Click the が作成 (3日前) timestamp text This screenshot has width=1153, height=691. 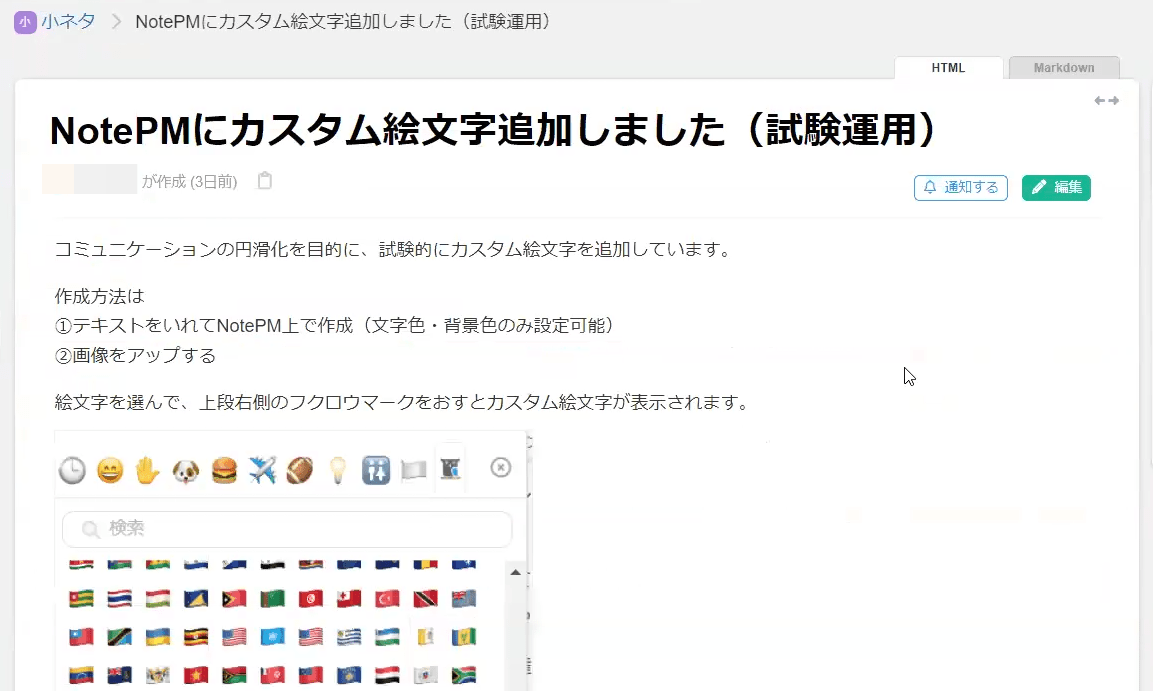point(190,182)
